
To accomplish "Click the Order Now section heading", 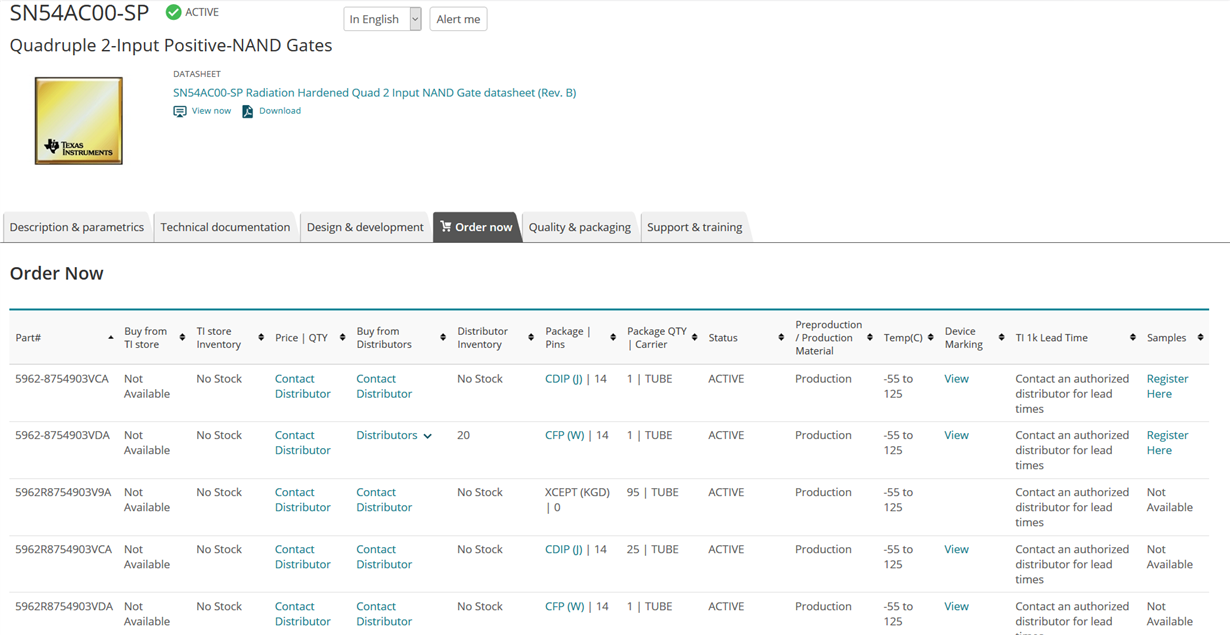I will tap(57, 273).
